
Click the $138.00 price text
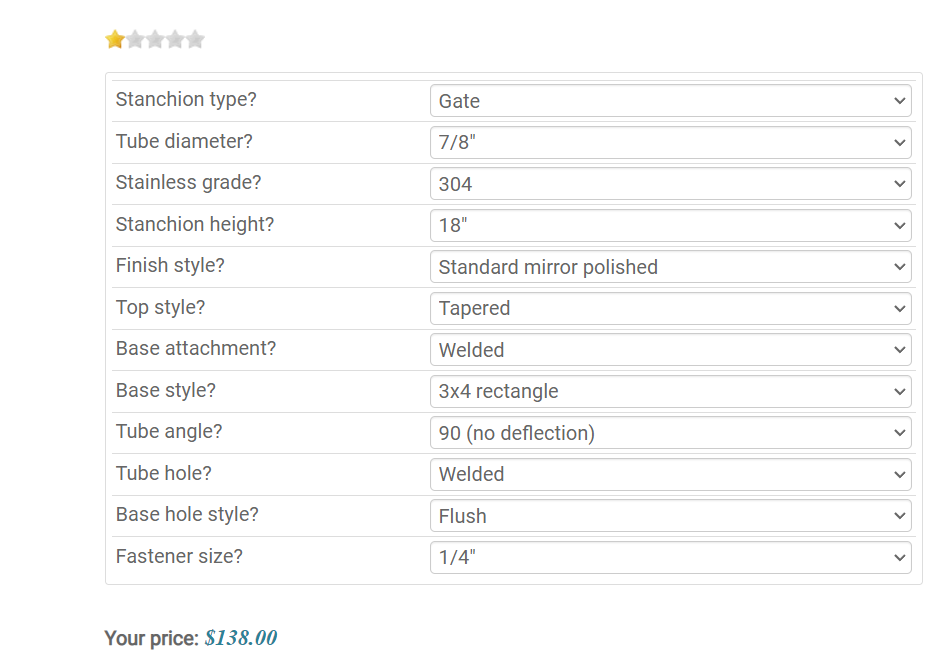pyautogui.click(x=241, y=638)
